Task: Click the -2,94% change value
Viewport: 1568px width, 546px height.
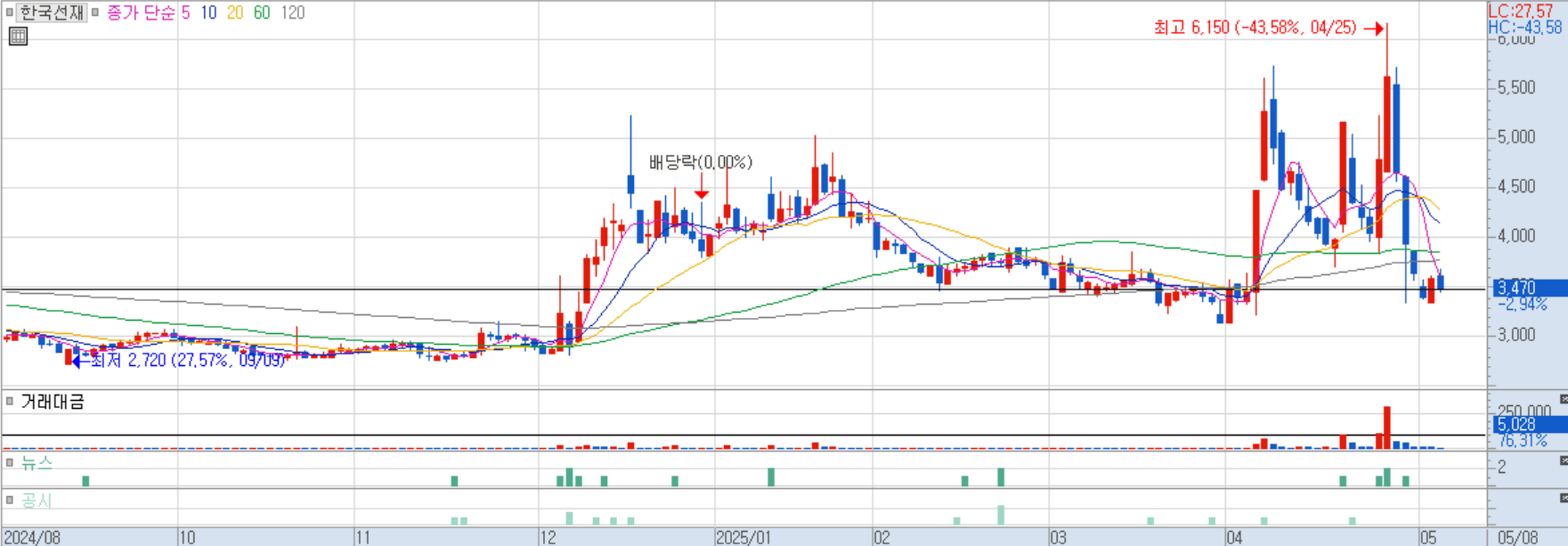Action: click(1523, 305)
